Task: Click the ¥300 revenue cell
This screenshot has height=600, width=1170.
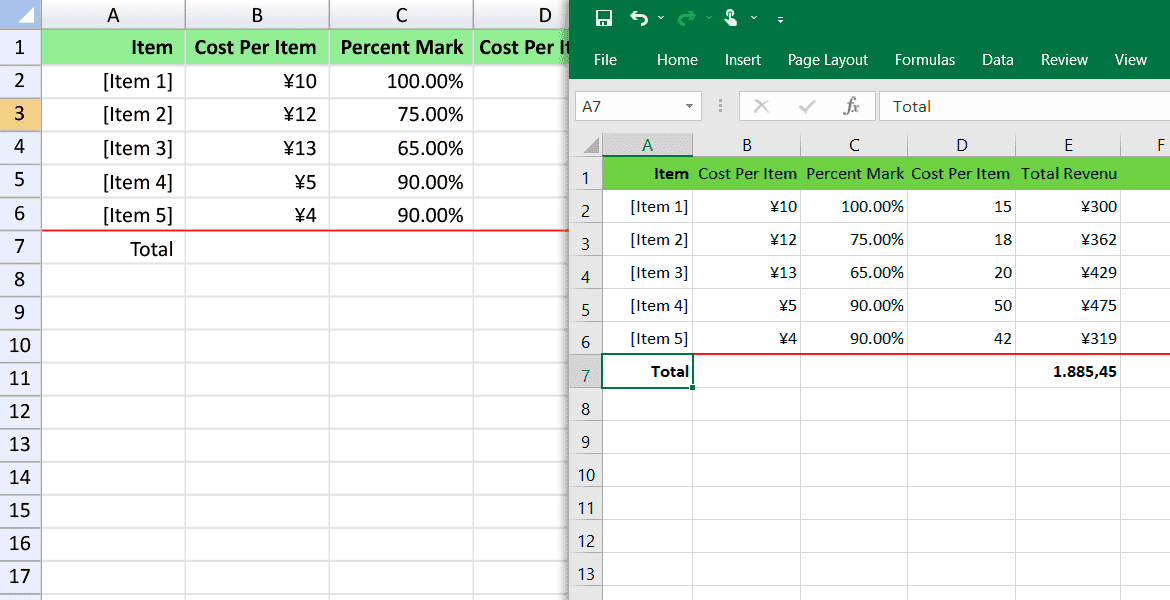Action: click(x=1068, y=207)
